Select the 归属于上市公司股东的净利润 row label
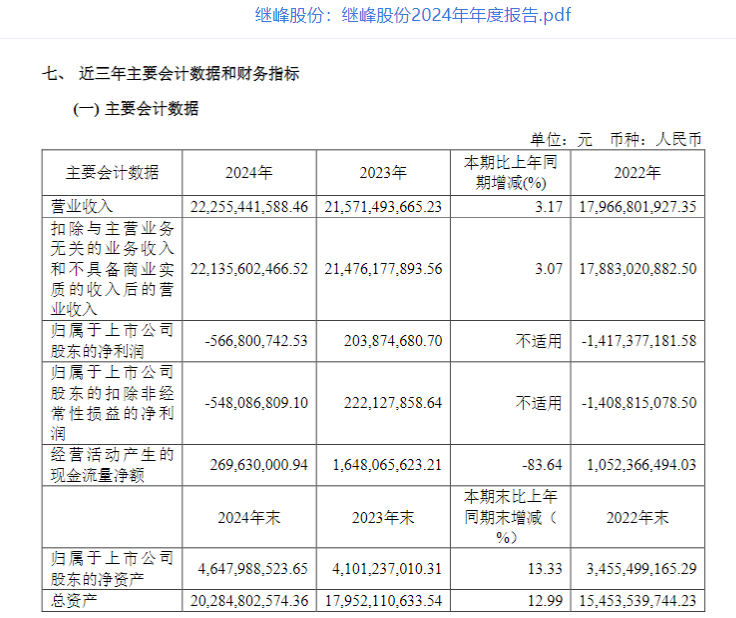736x618 pixels. [112, 341]
